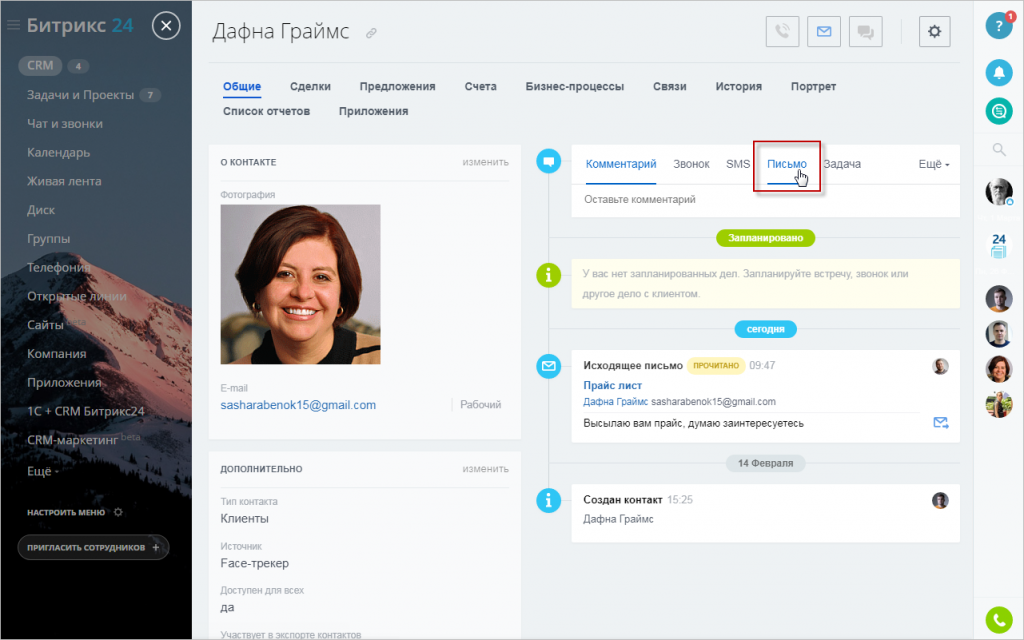Screen dimensions: 1024x640
Task: Open Календарь in sidebar
Action: tap(58, 152)
